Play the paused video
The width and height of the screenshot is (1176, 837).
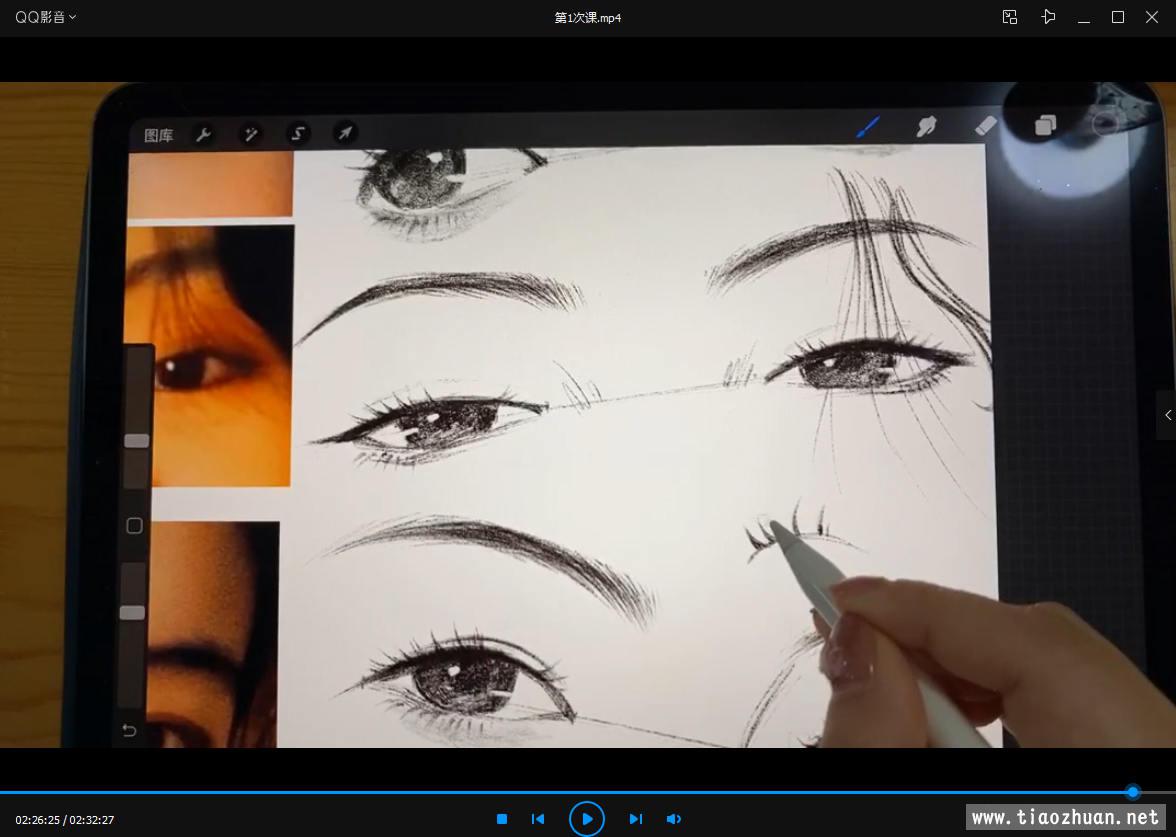(586, 819)
